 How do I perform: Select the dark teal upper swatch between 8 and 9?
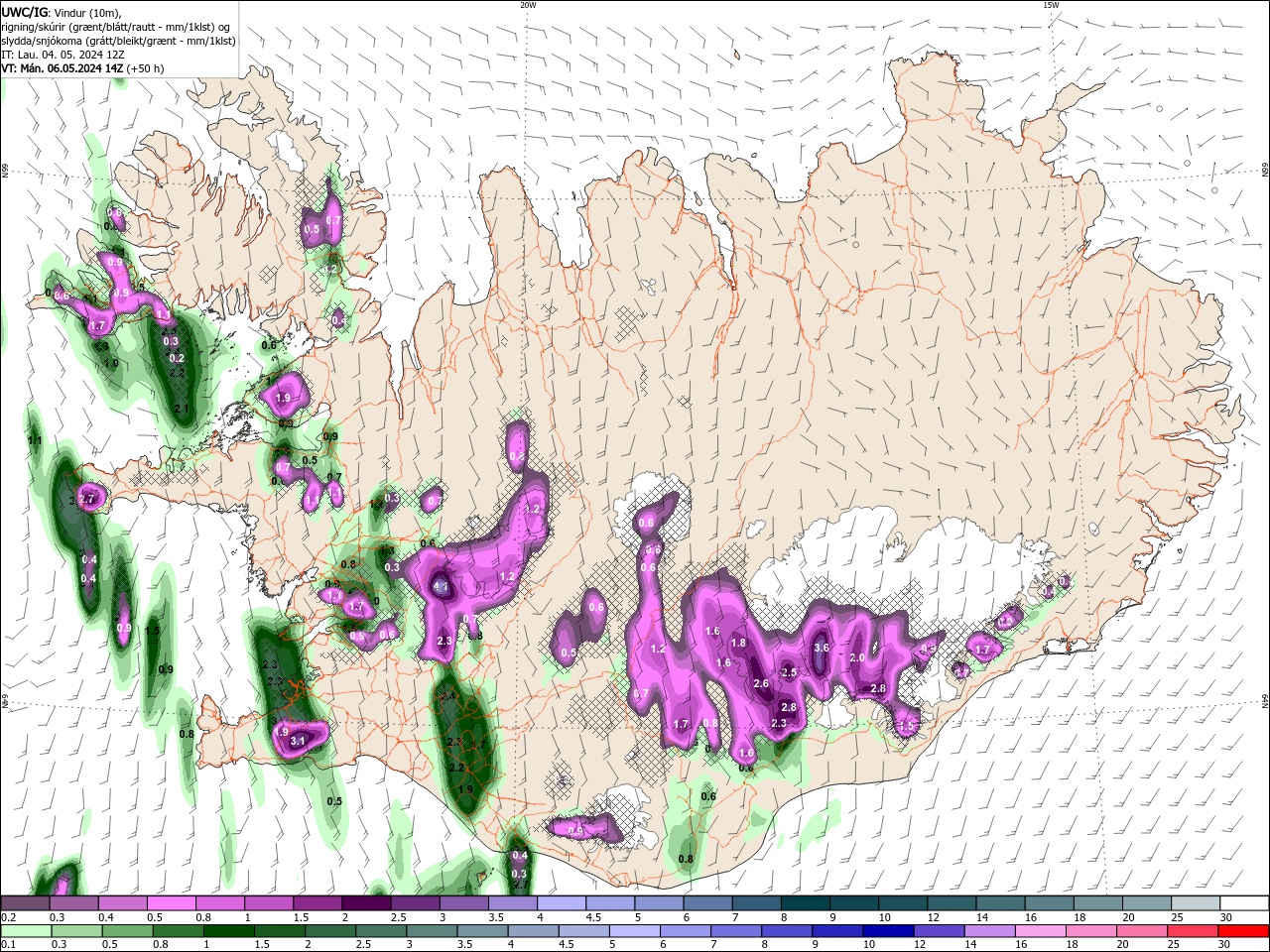(x=804, y=904)
